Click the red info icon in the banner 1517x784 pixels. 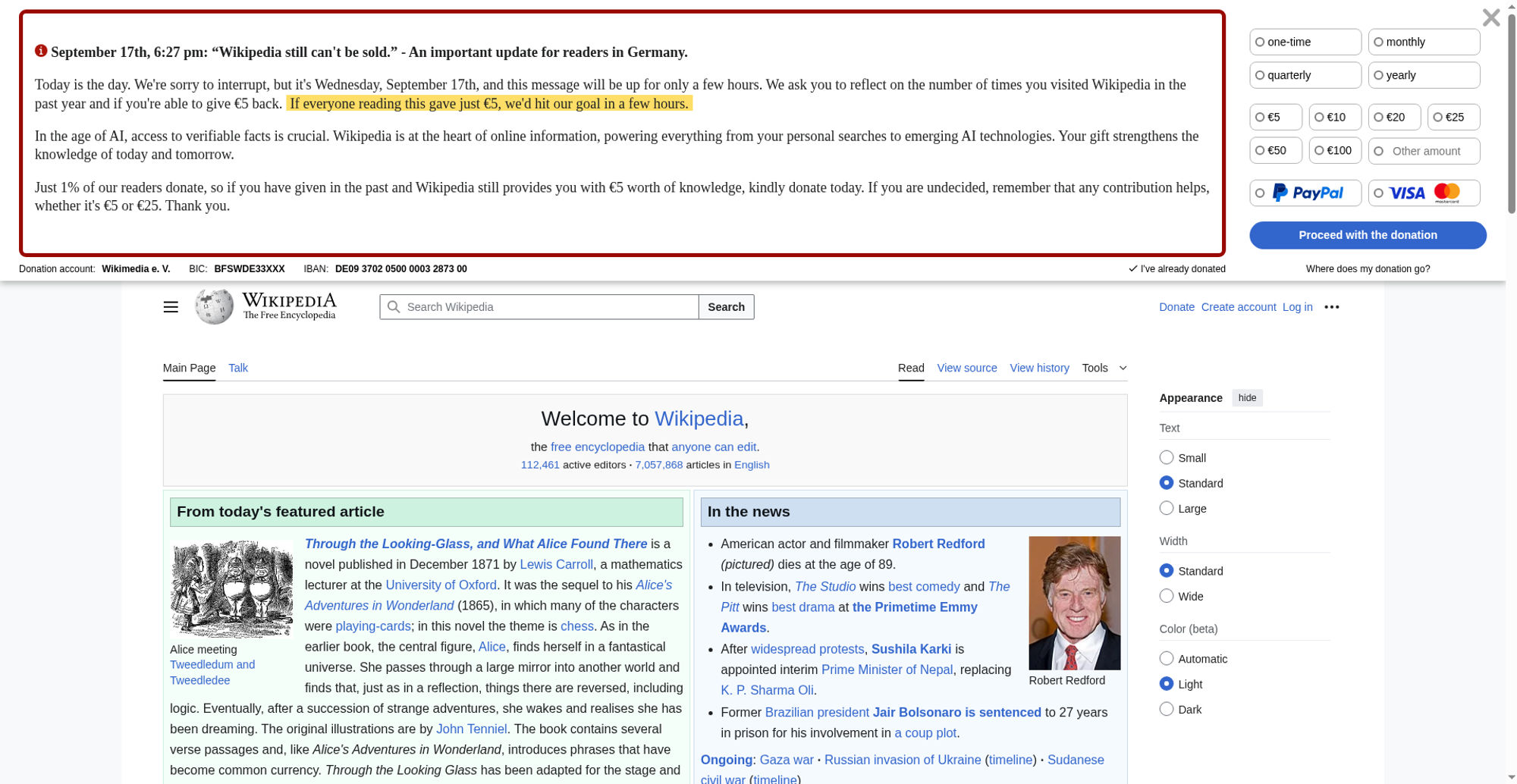coord(41,51)
